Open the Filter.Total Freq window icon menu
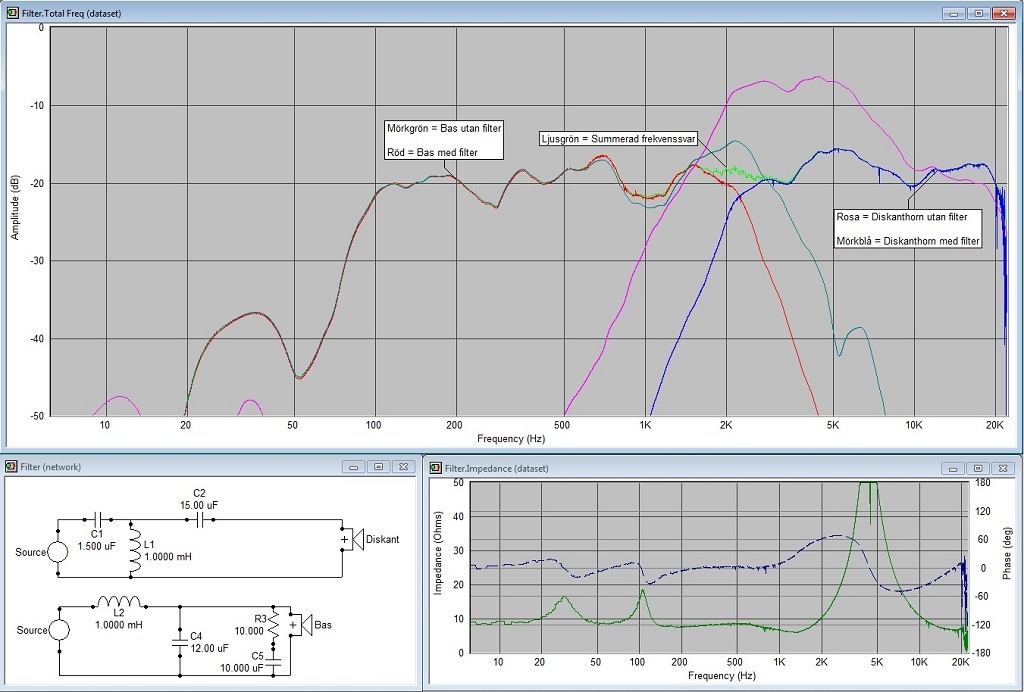Image resolution: width=1024 pixels, height=692 pixels. pos(11,13)
